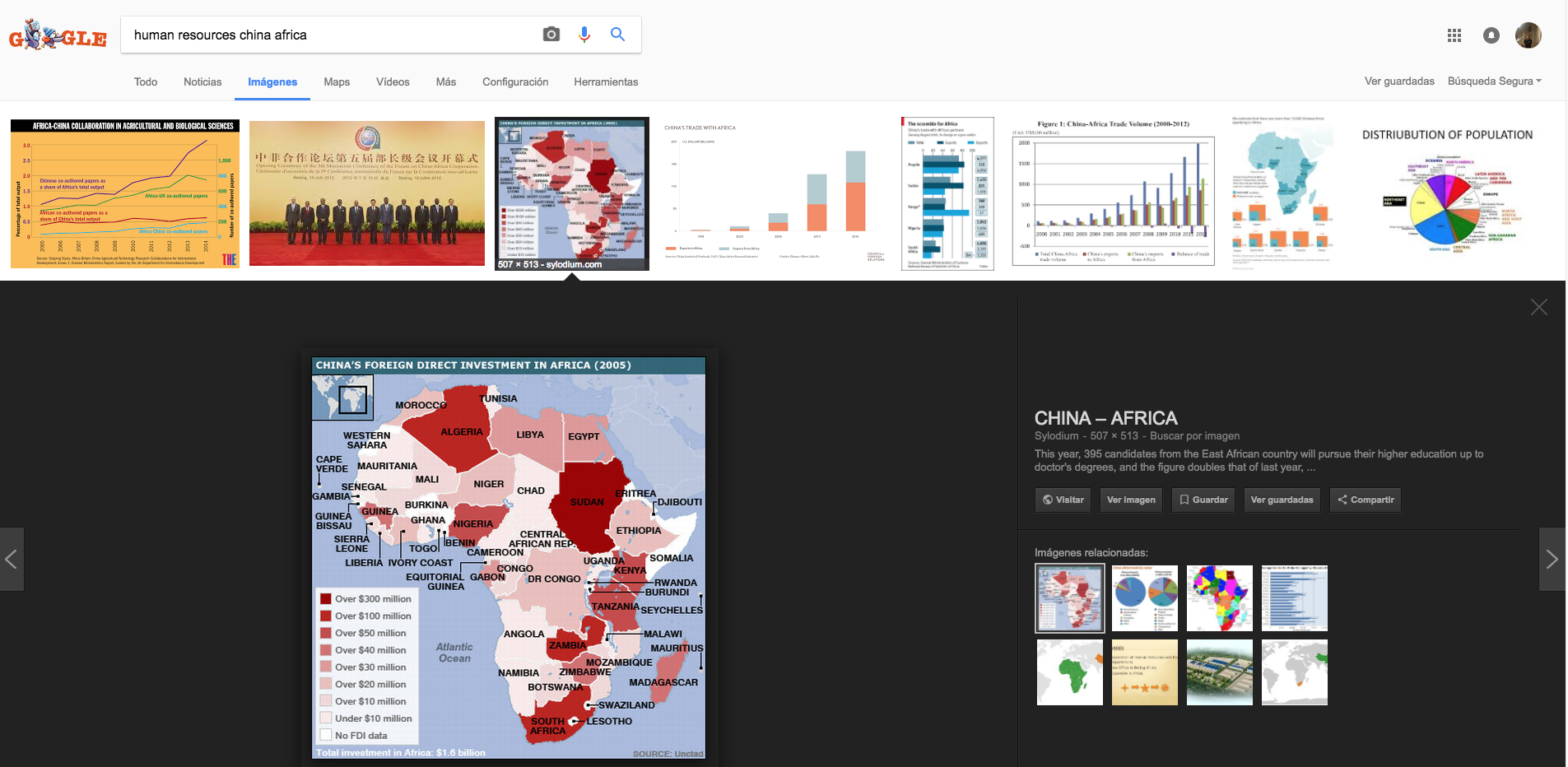Switch to the Vídeos tab

click(393, 82)
